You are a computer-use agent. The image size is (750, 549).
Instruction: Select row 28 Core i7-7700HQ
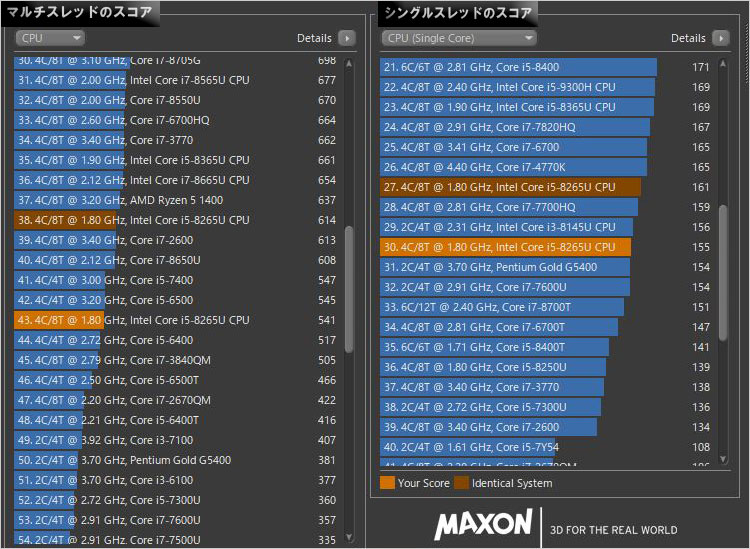[545, 207]
